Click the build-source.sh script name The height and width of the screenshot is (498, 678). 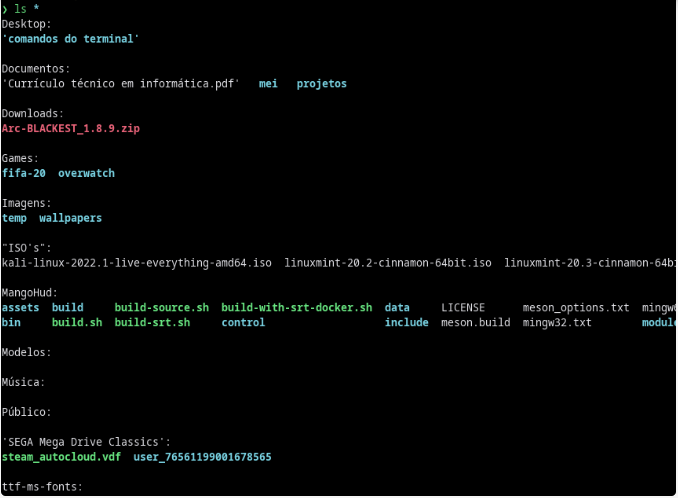(162, 308)
